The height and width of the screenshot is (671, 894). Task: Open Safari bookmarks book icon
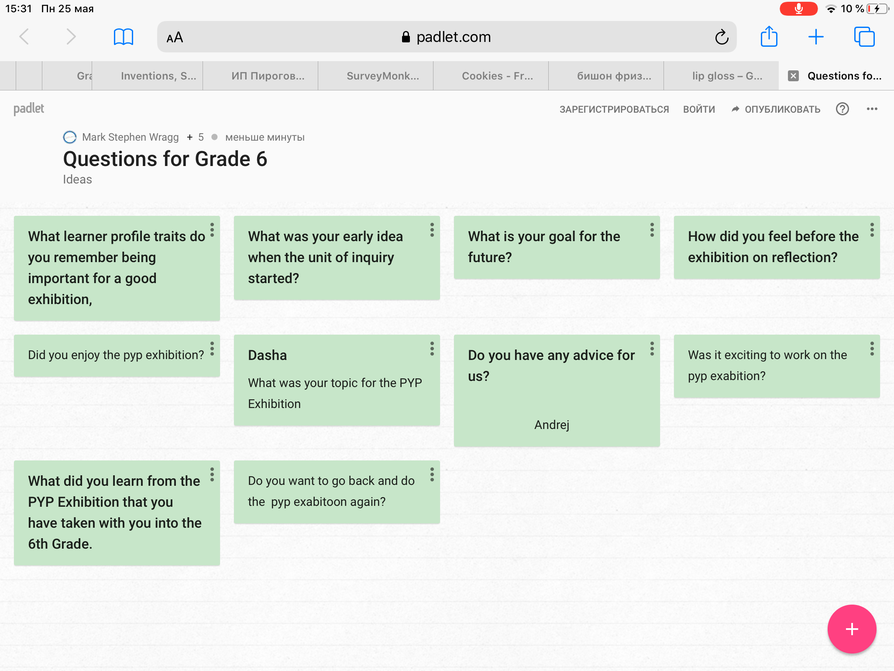[x=123, y=37]
